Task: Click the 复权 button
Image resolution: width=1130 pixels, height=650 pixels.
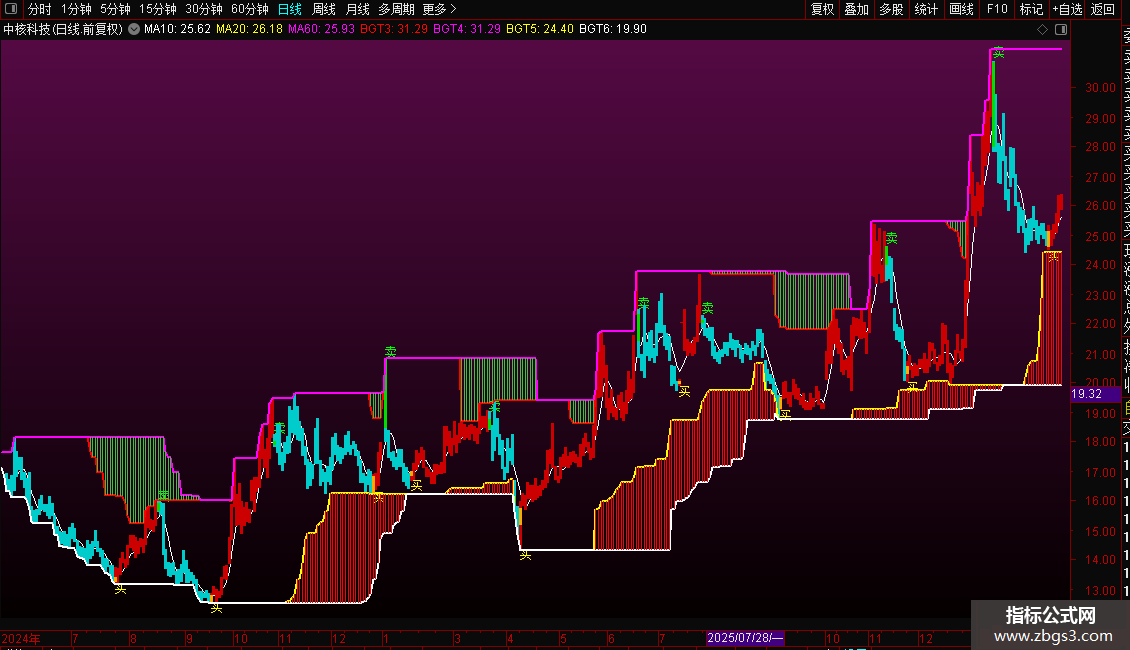Action: 822,9
